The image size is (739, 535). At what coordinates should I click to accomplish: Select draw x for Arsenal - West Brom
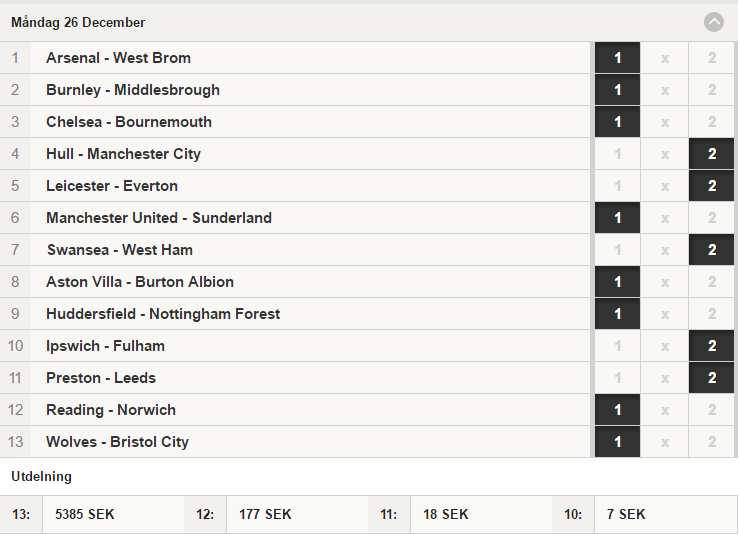click(665, 58)
